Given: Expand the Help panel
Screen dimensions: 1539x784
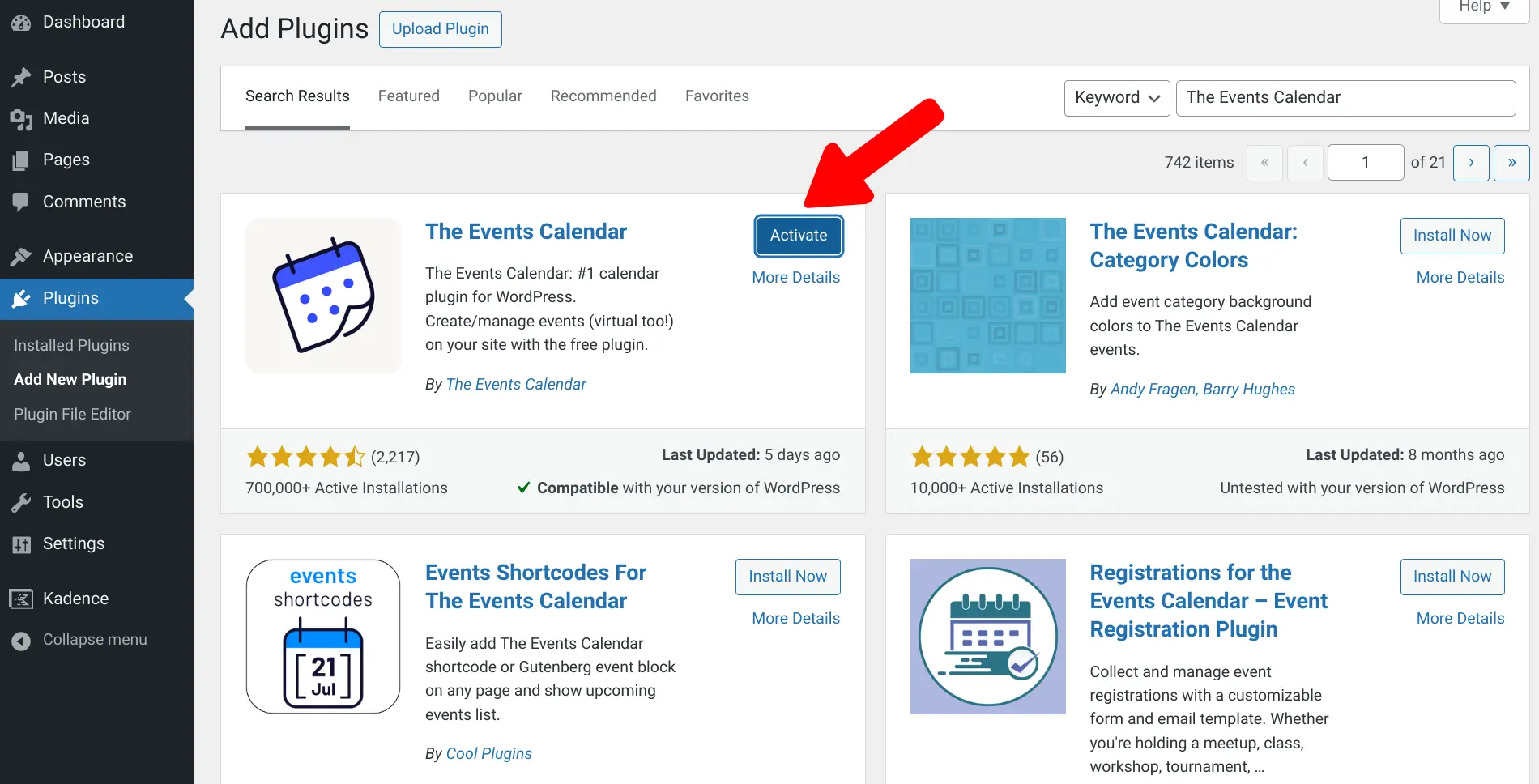Looking at the screenshot, I should pos(1484,8).
